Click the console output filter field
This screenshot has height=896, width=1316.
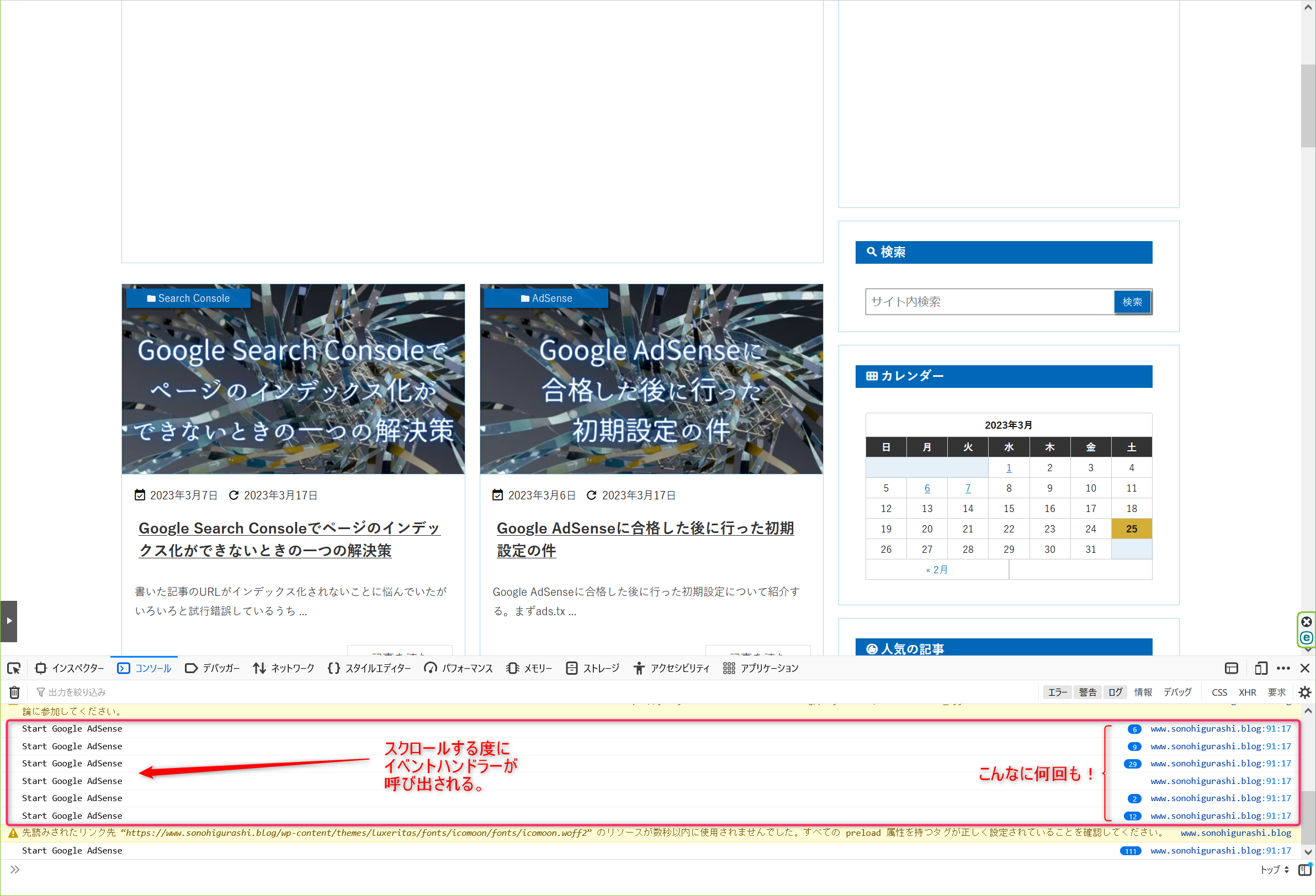(532, 692)
